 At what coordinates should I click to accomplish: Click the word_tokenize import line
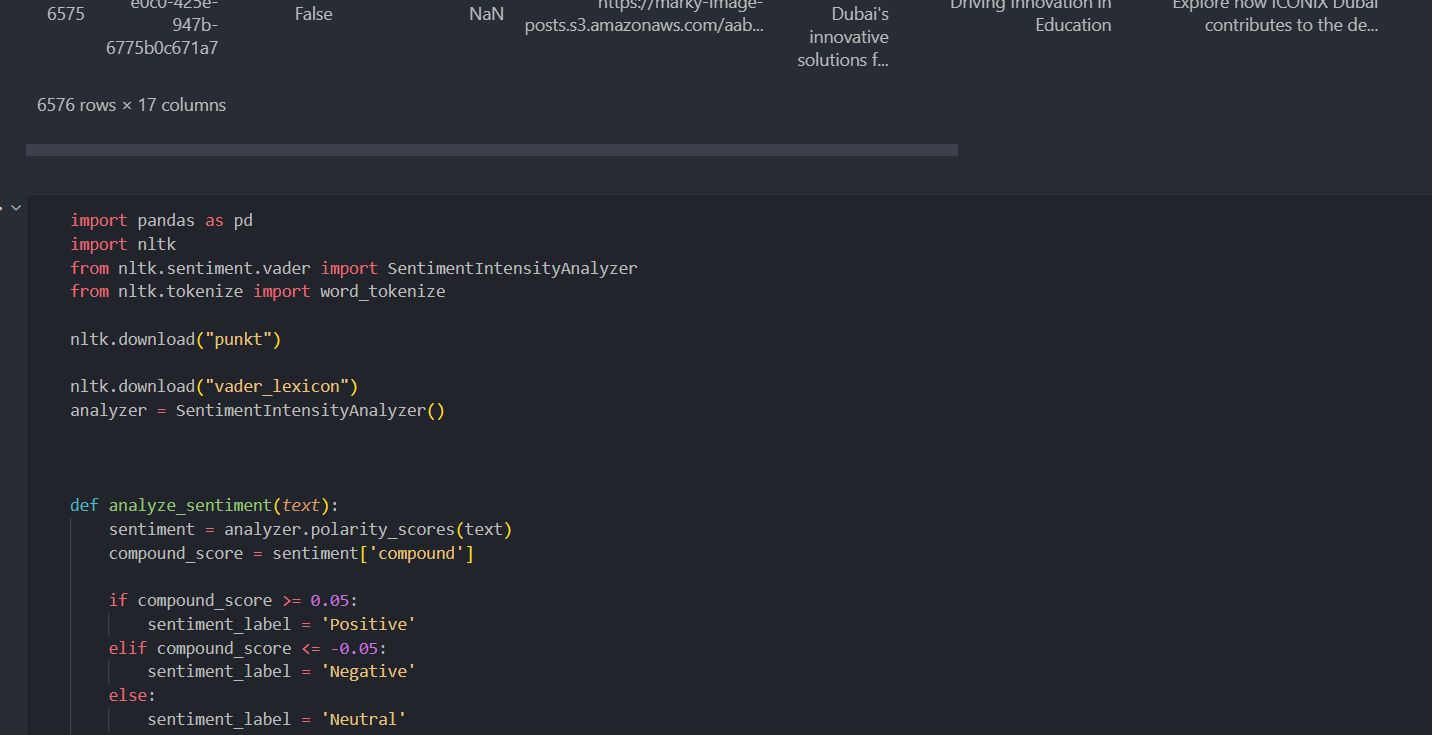pos(258,291)
